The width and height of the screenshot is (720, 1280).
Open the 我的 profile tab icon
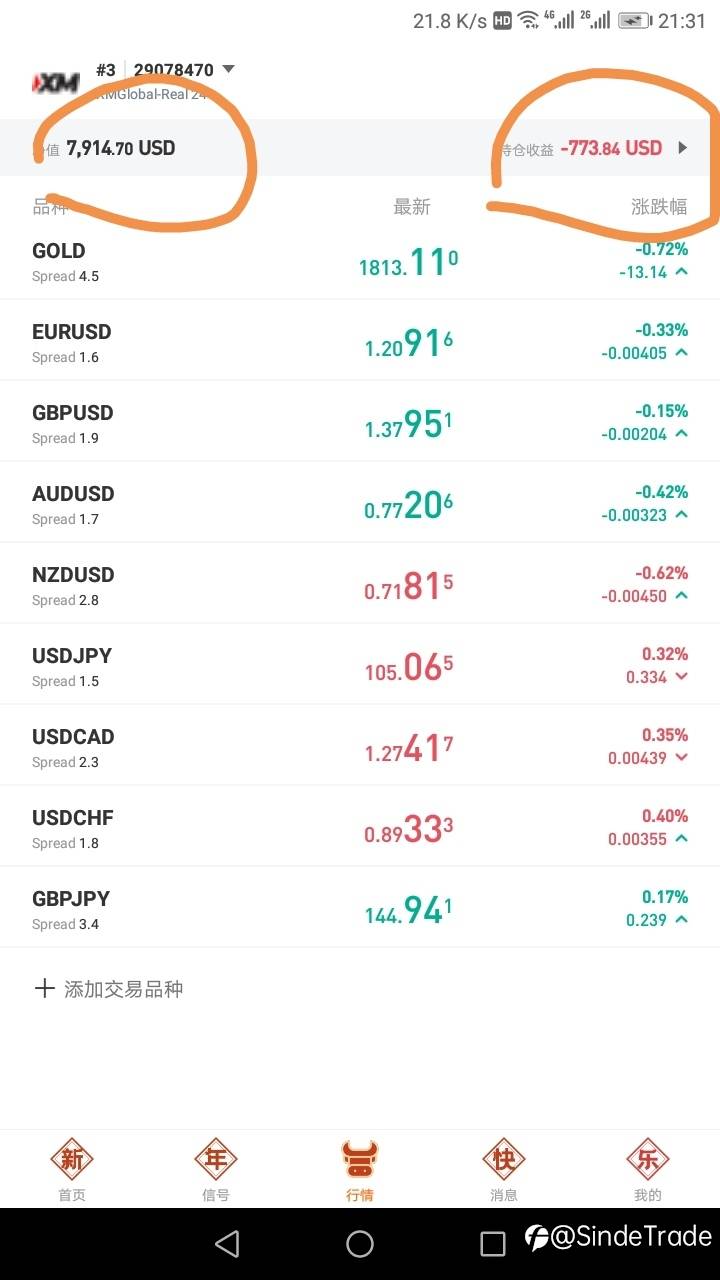648,1160
